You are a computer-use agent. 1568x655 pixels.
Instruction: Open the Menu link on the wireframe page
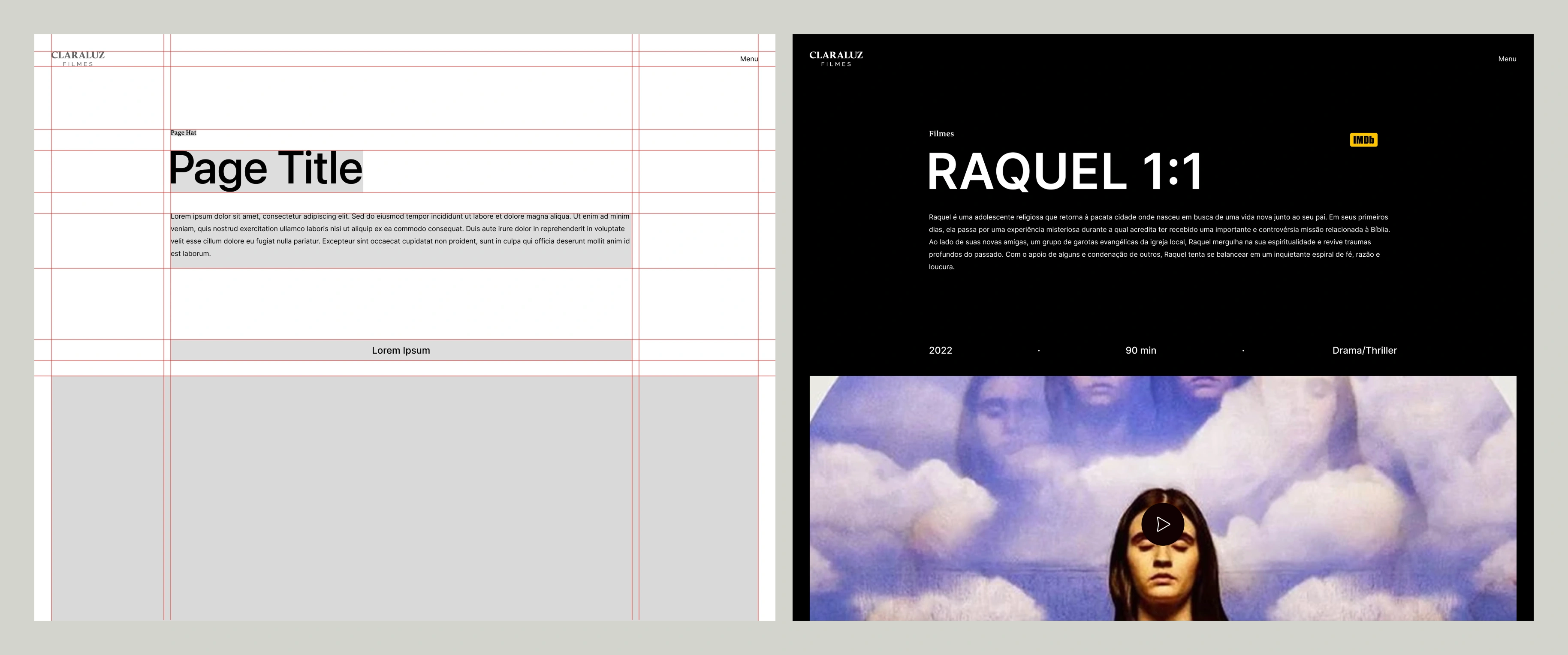pyautogui.click(x=749, y=59)
